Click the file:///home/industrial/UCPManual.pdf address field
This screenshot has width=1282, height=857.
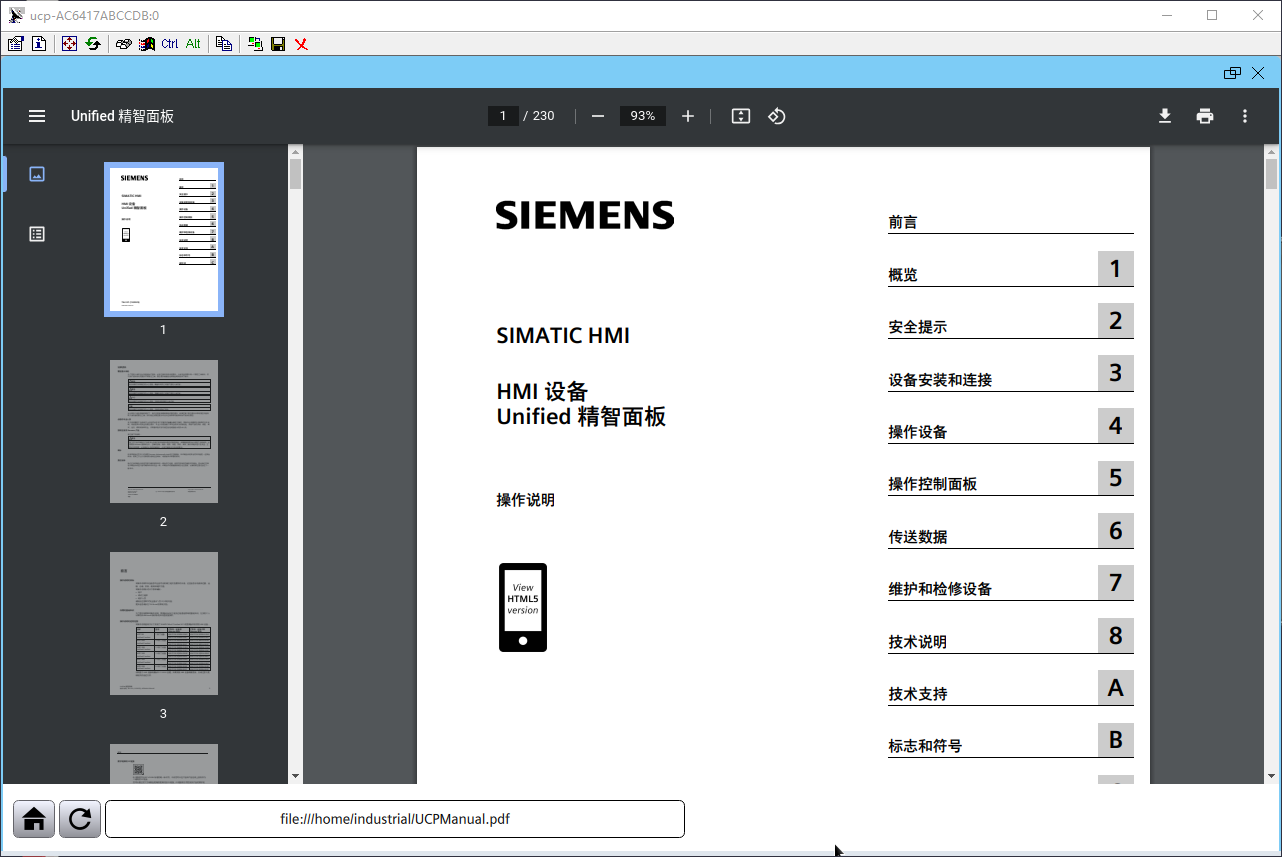[x=395, y=819]
